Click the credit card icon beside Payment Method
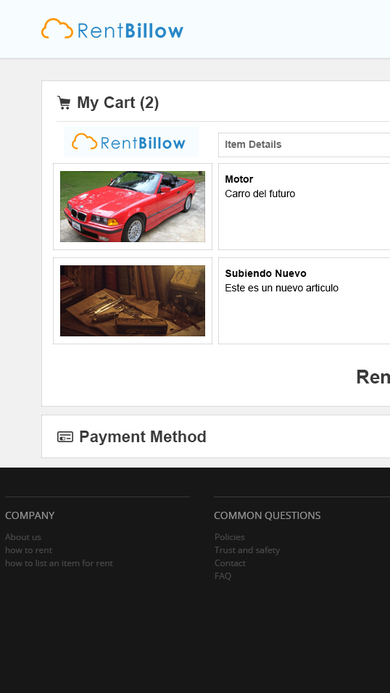 [x=65, y=437]
